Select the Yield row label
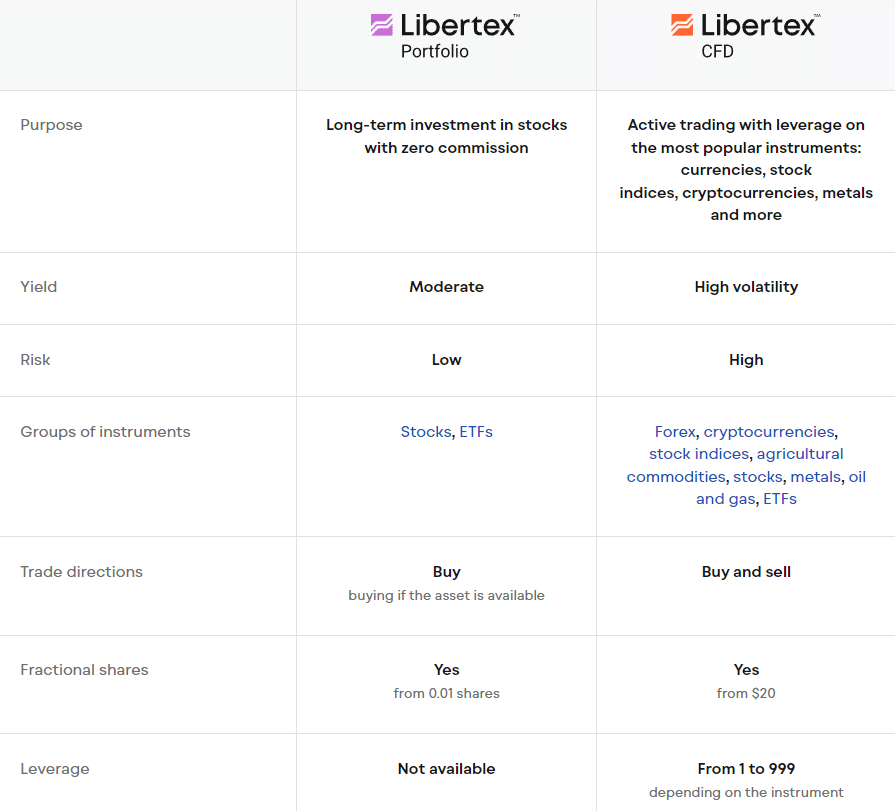 (x=39, y=287)
